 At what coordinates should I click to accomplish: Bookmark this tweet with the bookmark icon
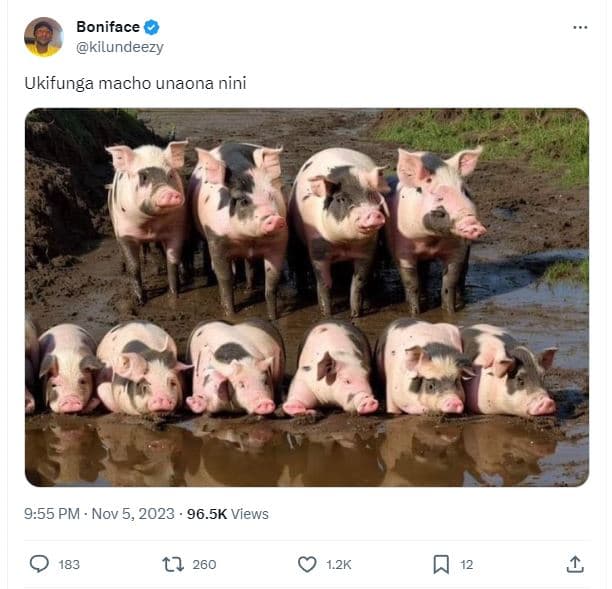coord(441,564)
